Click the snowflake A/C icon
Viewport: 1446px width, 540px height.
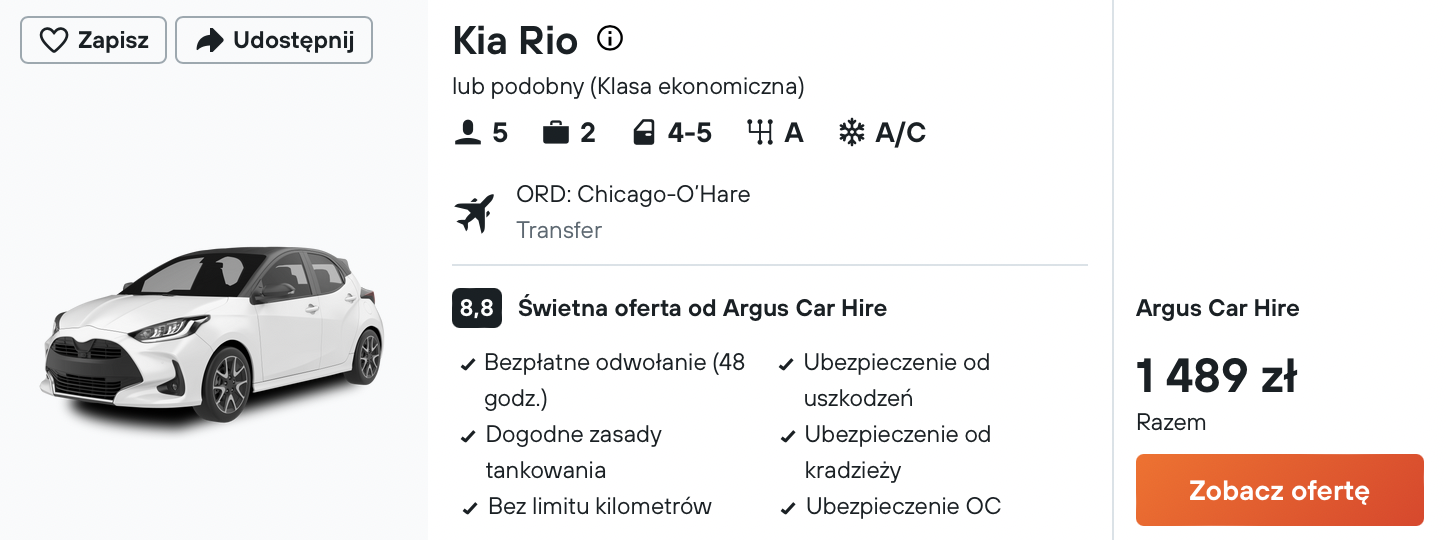click(851, 133)
